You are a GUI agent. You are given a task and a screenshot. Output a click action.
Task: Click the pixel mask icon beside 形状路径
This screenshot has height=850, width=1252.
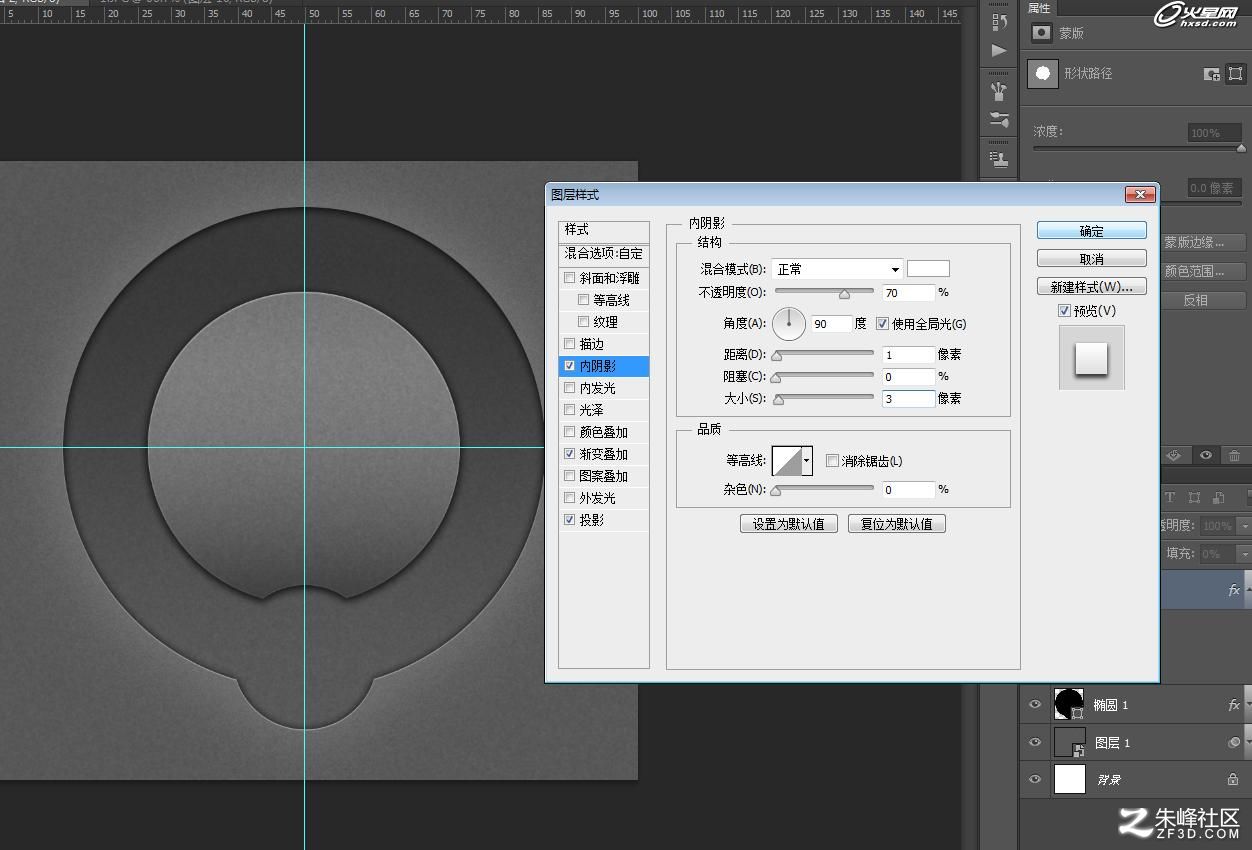pyautogui.click(x=1211, y=74)
